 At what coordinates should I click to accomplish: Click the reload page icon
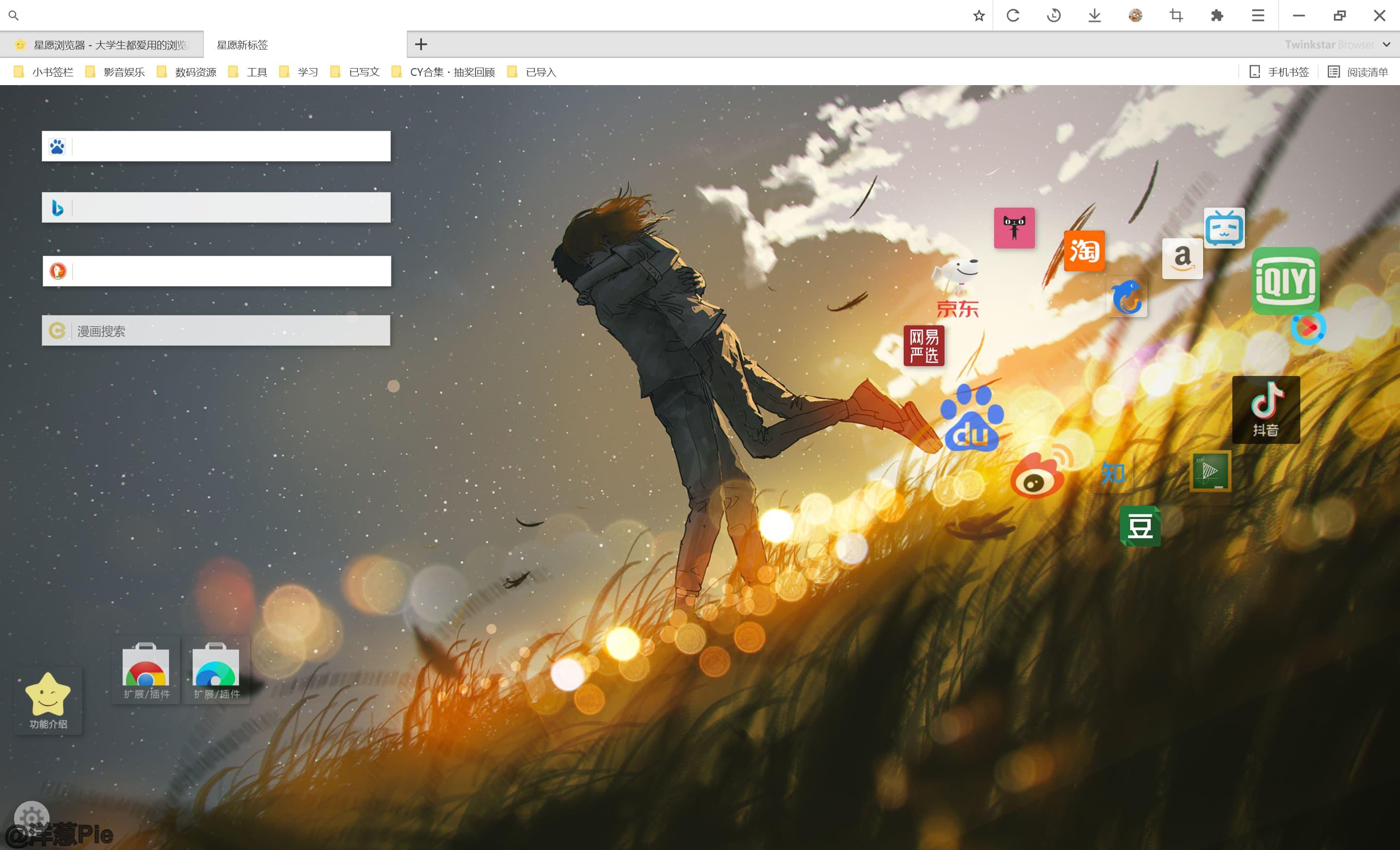click(1013, 16)
